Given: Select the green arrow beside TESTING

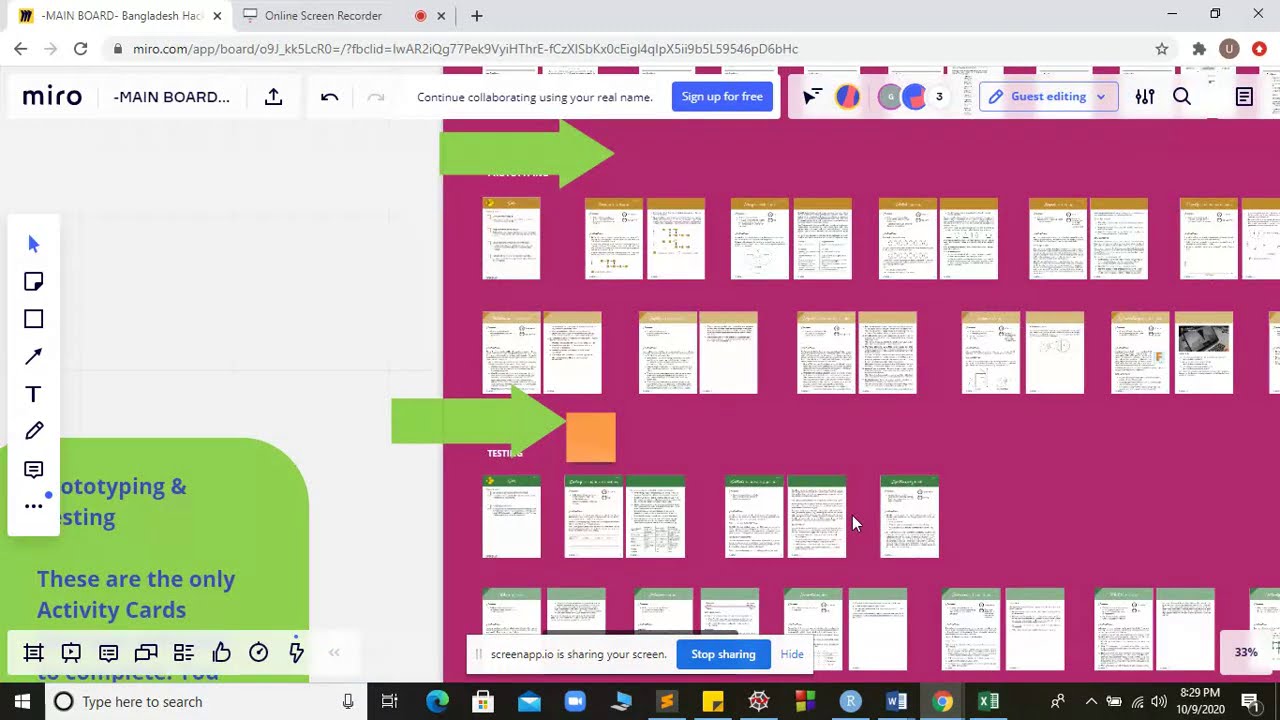Looking at the screenshot, I should [478, 423].
